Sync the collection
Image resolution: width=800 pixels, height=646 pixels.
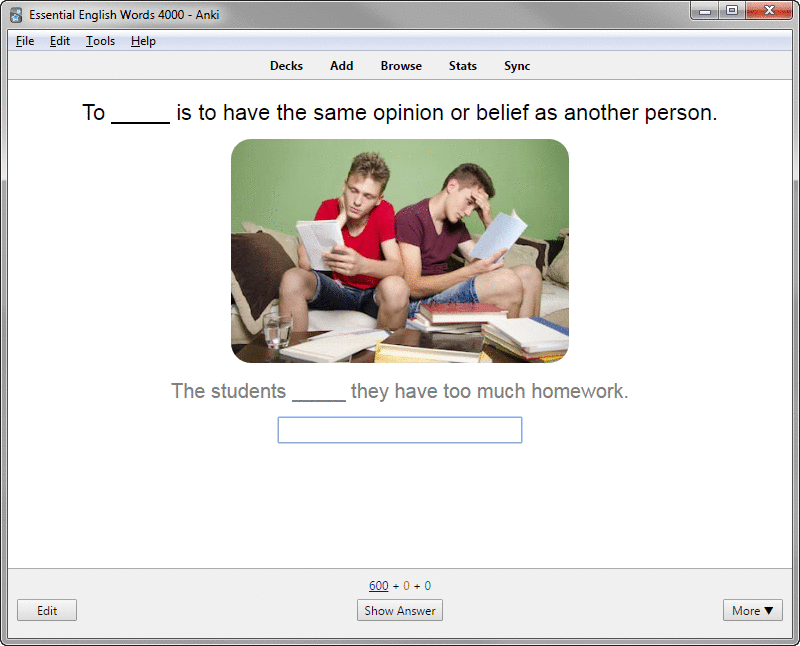[517, 66]
